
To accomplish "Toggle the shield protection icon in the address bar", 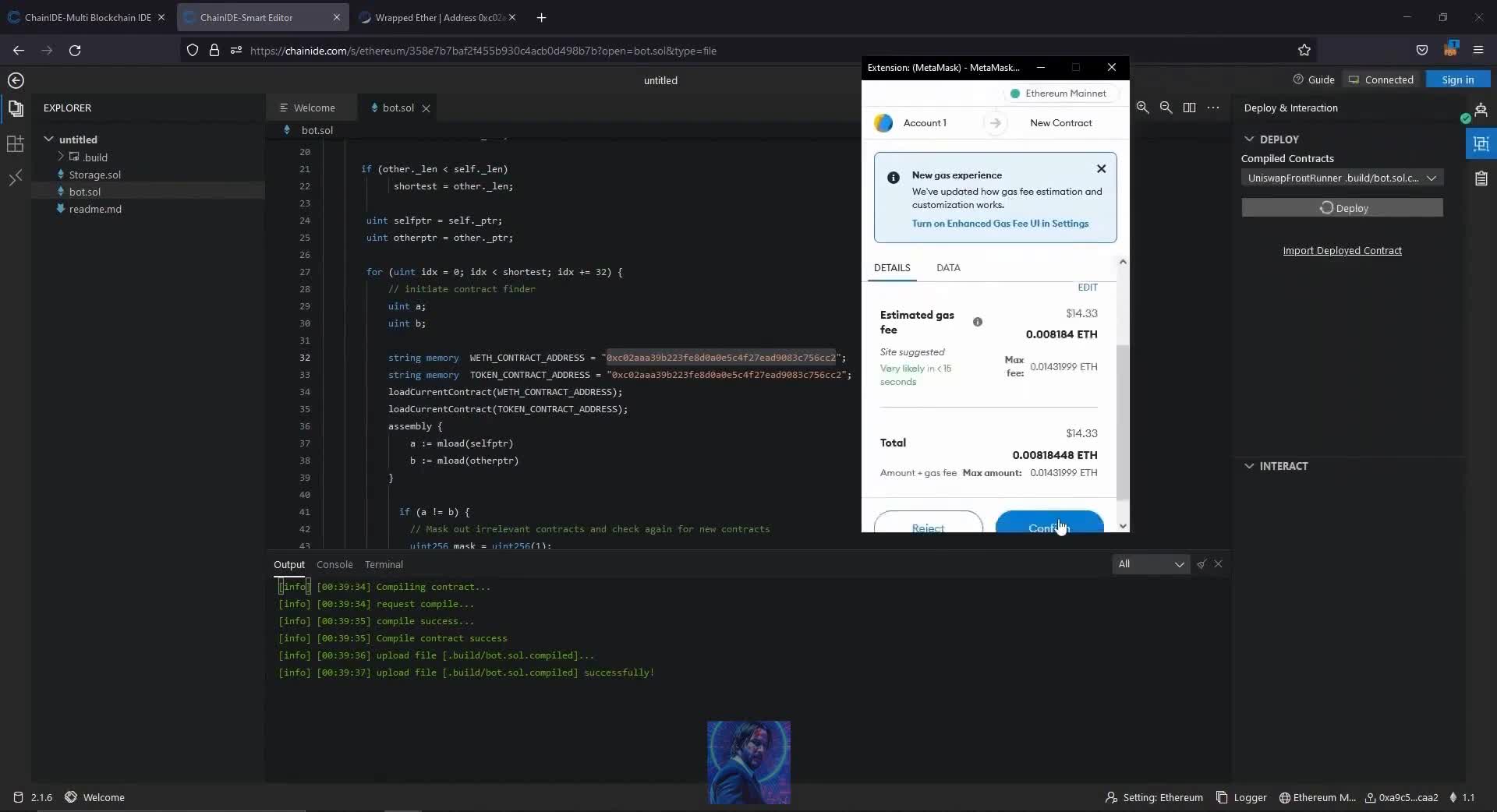I will (x=192, y=50).
